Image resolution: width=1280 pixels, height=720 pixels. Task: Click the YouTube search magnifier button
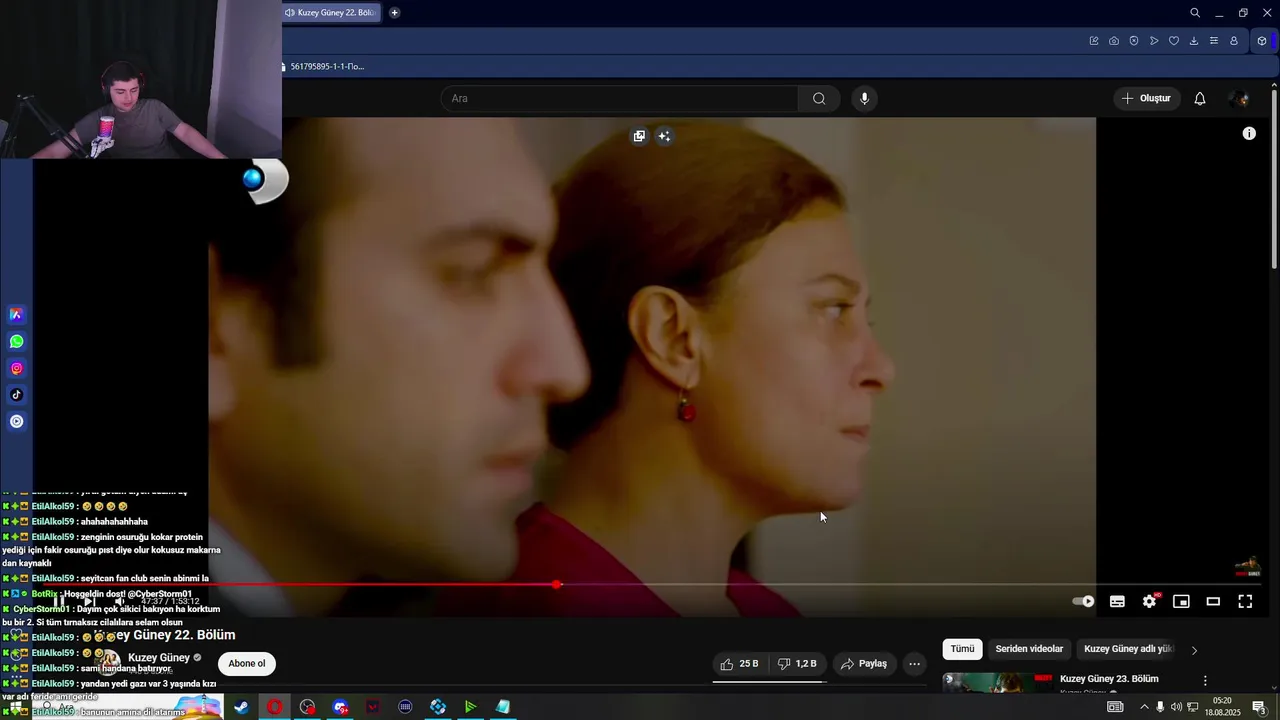click(819, 98)
